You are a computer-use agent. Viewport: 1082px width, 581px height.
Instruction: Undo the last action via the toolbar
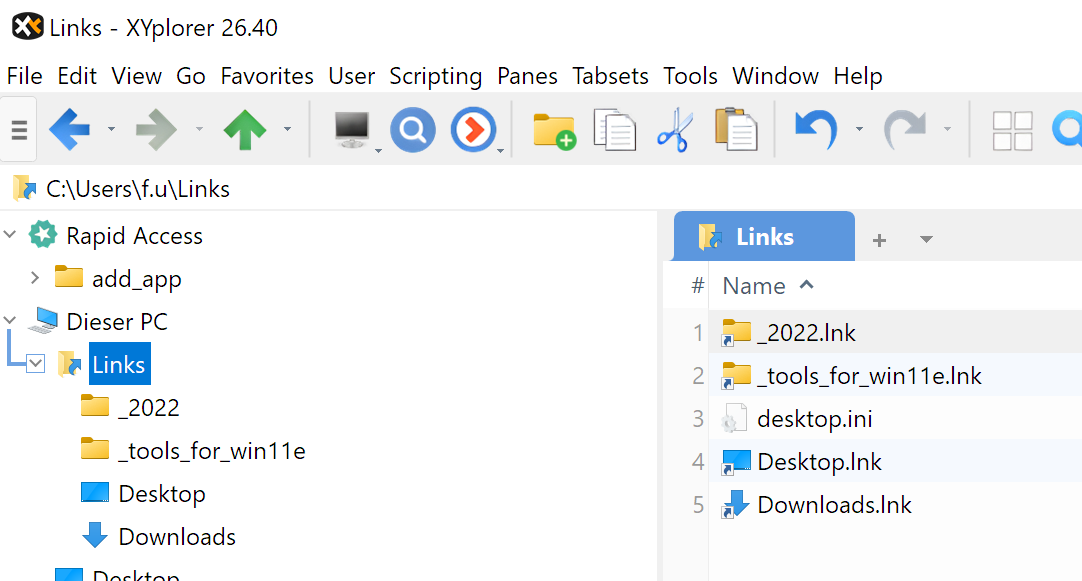pos(817,130)
